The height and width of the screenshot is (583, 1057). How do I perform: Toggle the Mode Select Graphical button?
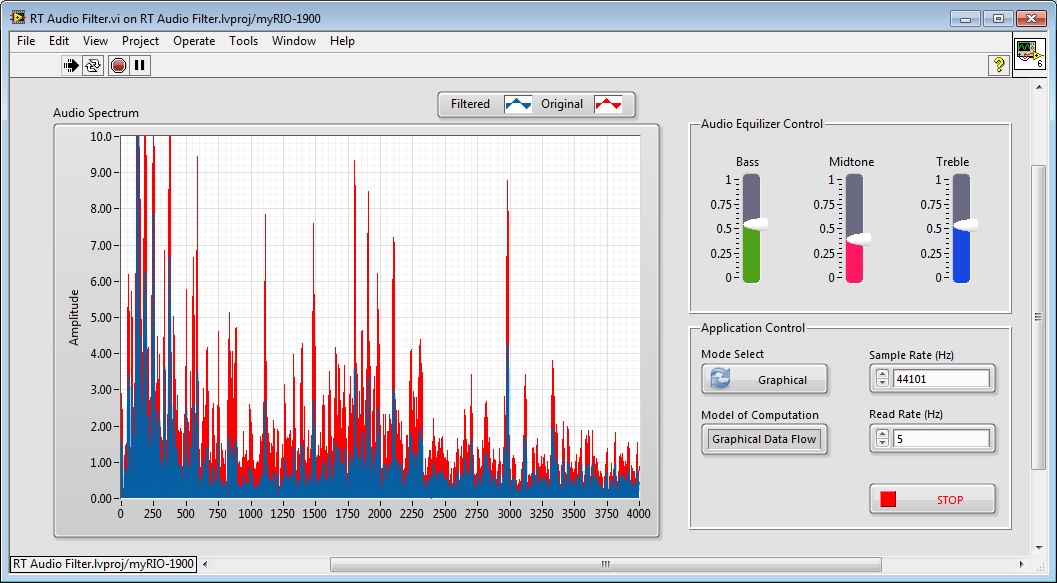(765, 379)
